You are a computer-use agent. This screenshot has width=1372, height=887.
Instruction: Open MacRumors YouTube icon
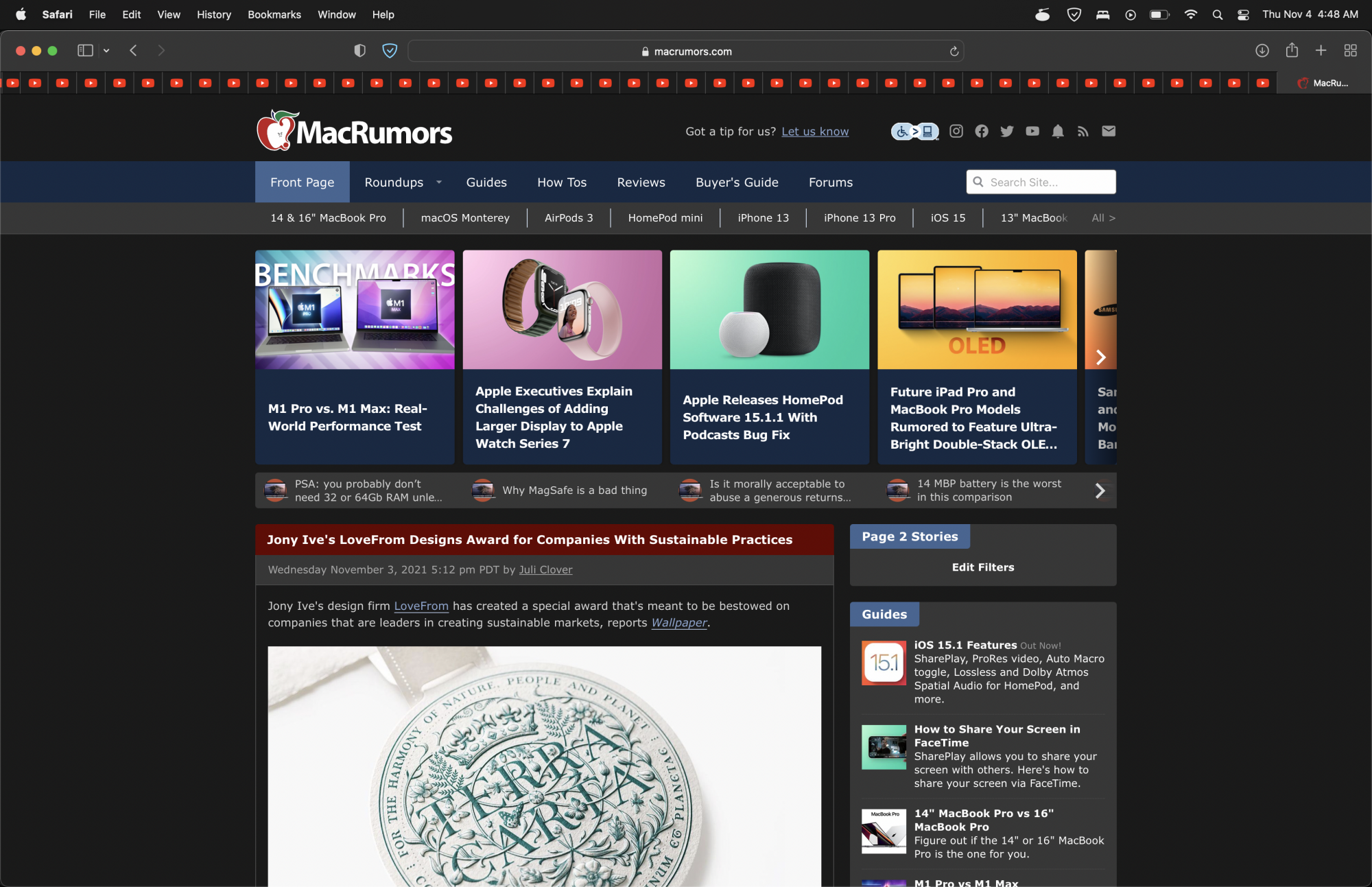(x=1032, y=131)
